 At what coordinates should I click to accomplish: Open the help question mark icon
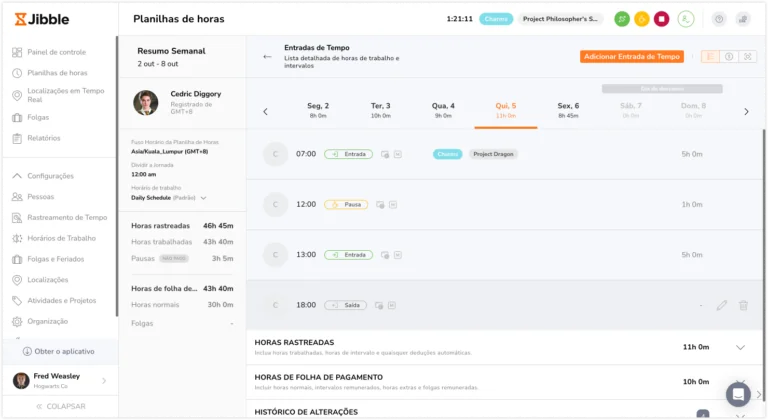coord(719,19)
